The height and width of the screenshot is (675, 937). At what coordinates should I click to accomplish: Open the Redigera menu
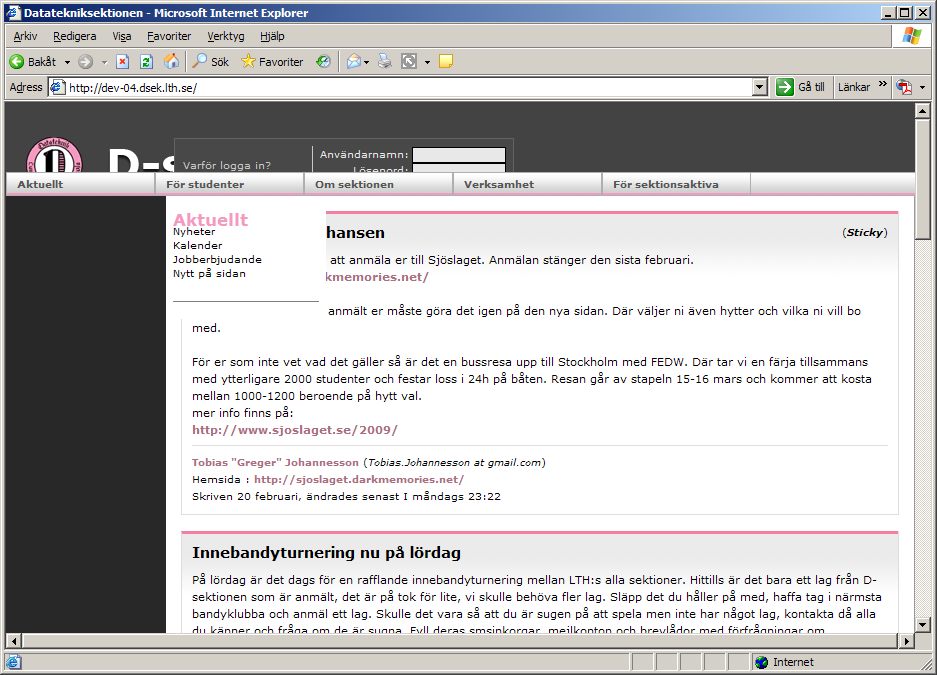pyautogui.click(x=75, y=36)
